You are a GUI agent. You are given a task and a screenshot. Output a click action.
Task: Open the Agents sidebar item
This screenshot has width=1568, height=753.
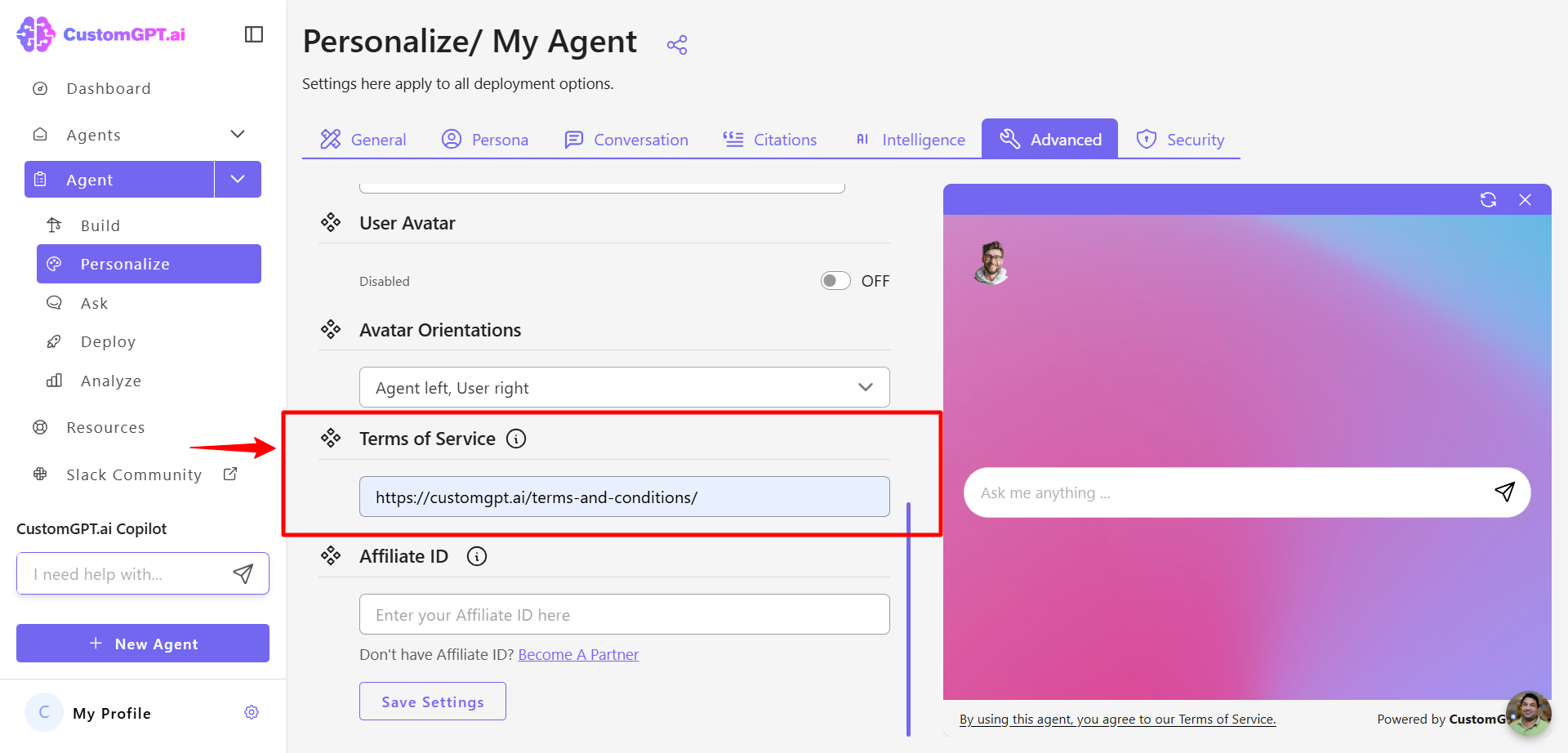[93, 135]
